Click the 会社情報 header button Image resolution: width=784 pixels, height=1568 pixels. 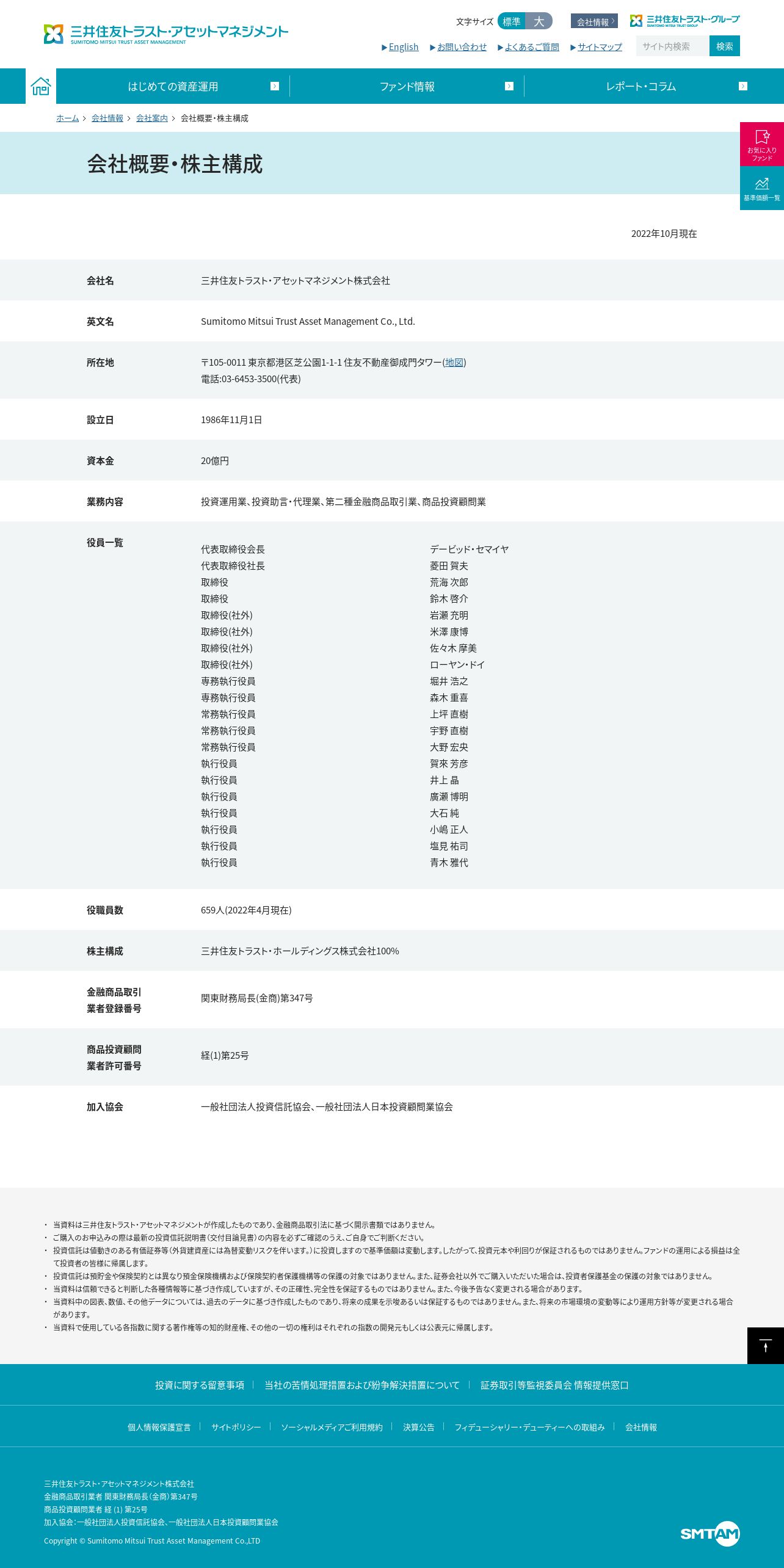594,21
